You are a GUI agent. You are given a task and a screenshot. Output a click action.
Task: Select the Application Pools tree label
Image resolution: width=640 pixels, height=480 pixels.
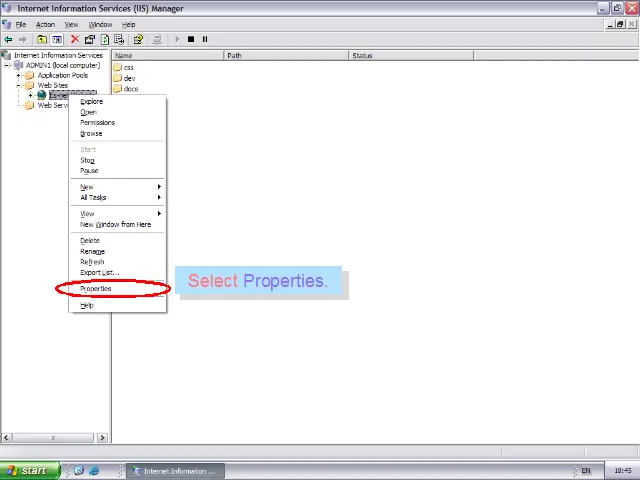point(63,75)
